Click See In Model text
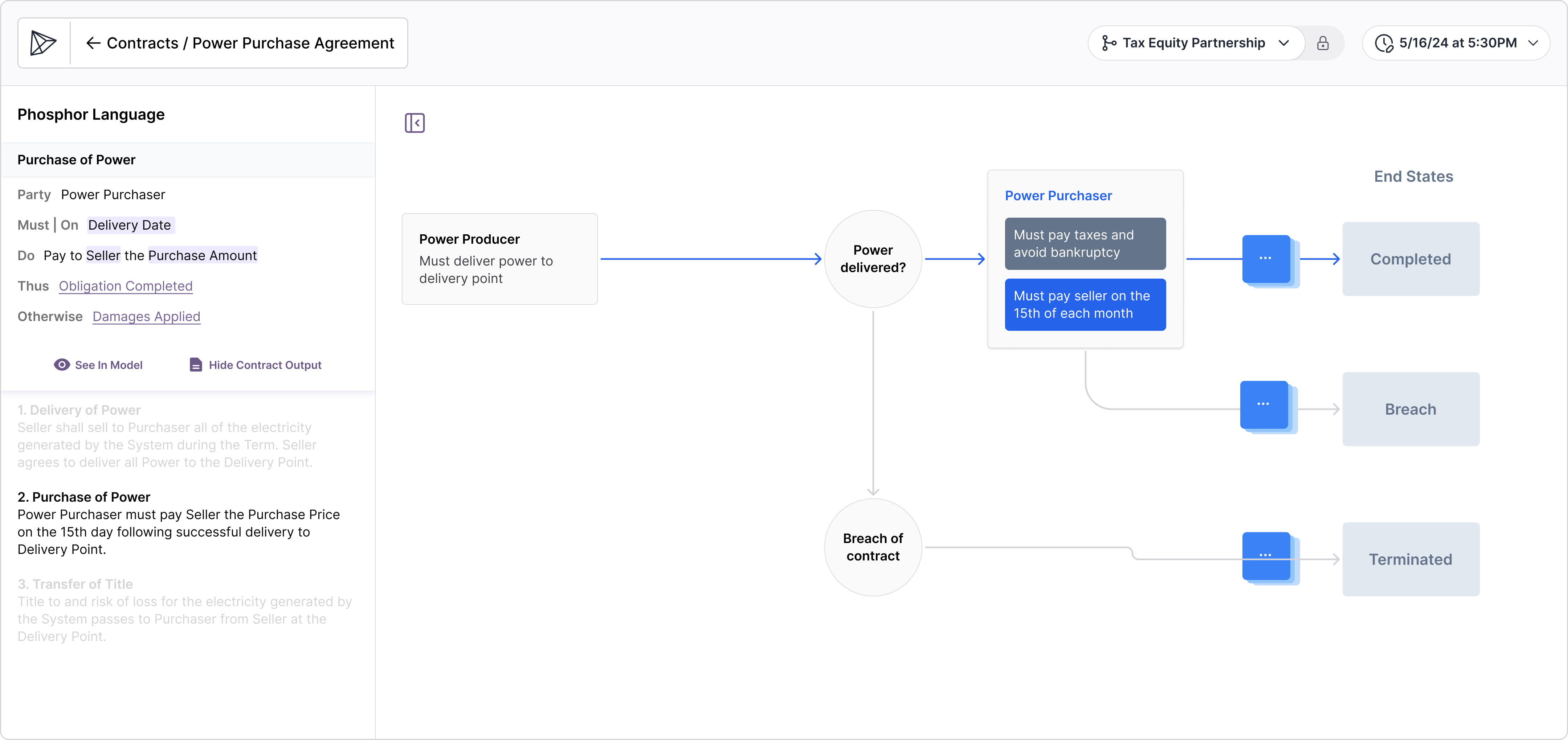 coord(109,365)
